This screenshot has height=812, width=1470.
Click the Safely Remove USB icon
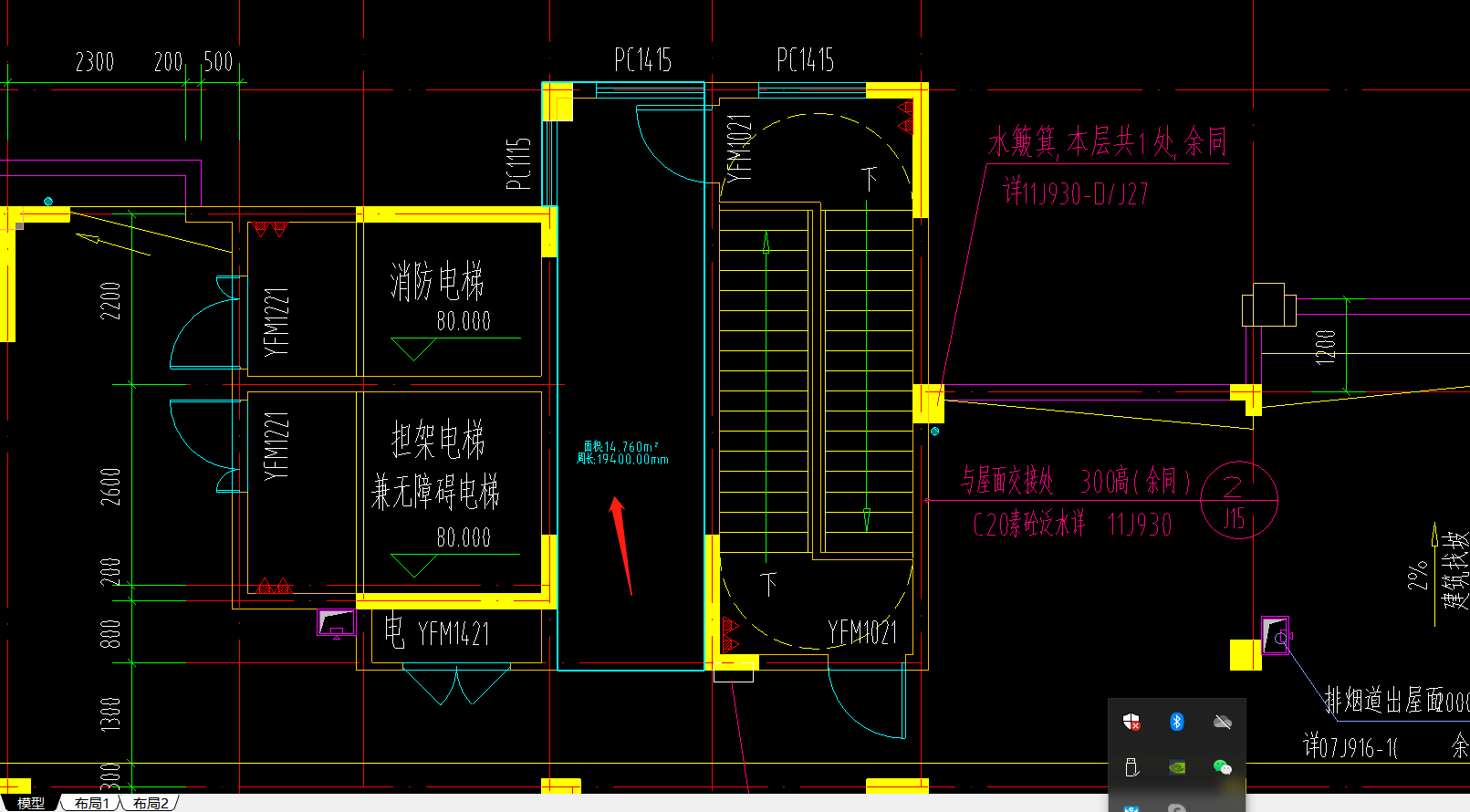1131,767
